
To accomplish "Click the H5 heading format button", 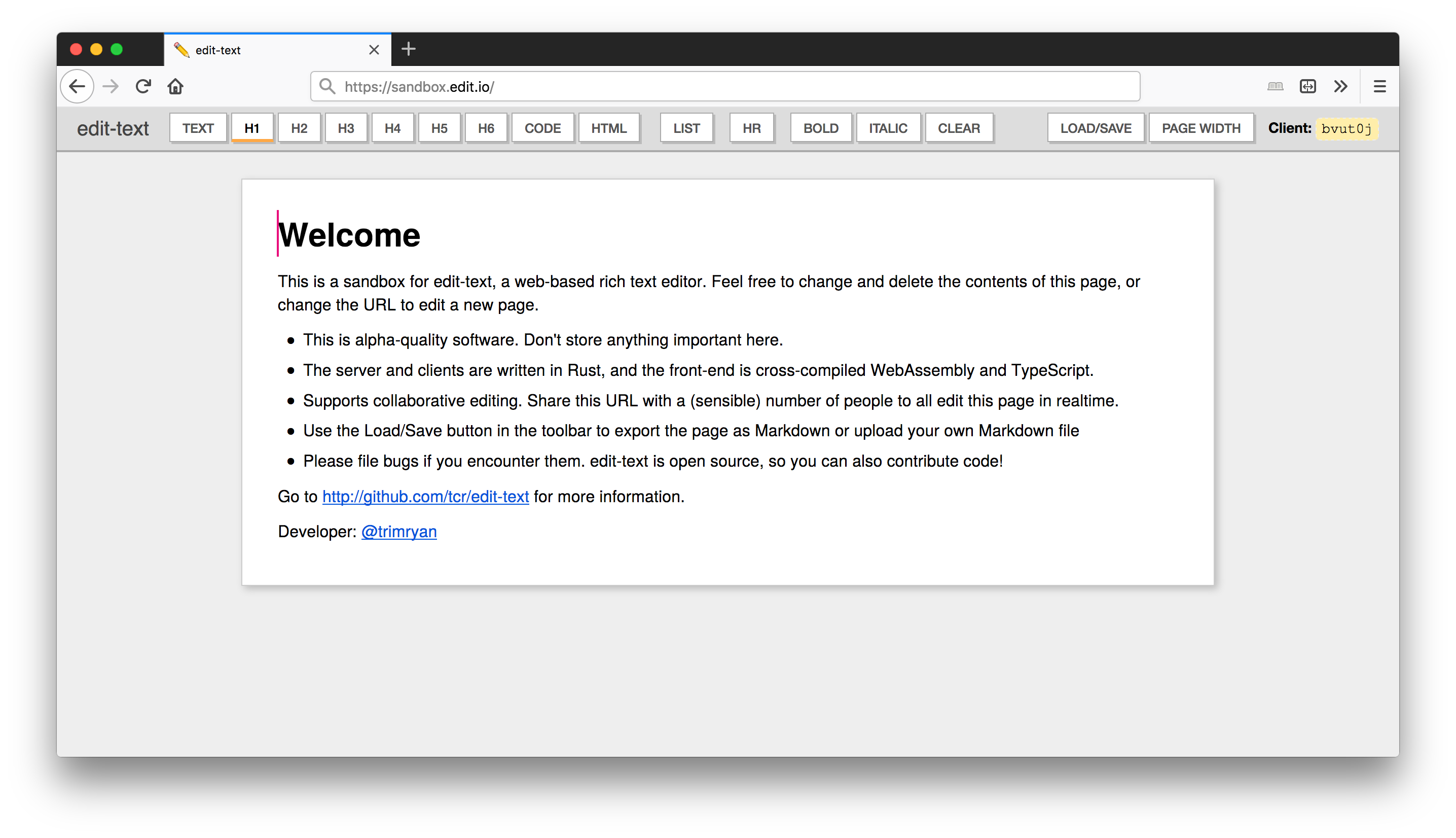I will (438, 128).
